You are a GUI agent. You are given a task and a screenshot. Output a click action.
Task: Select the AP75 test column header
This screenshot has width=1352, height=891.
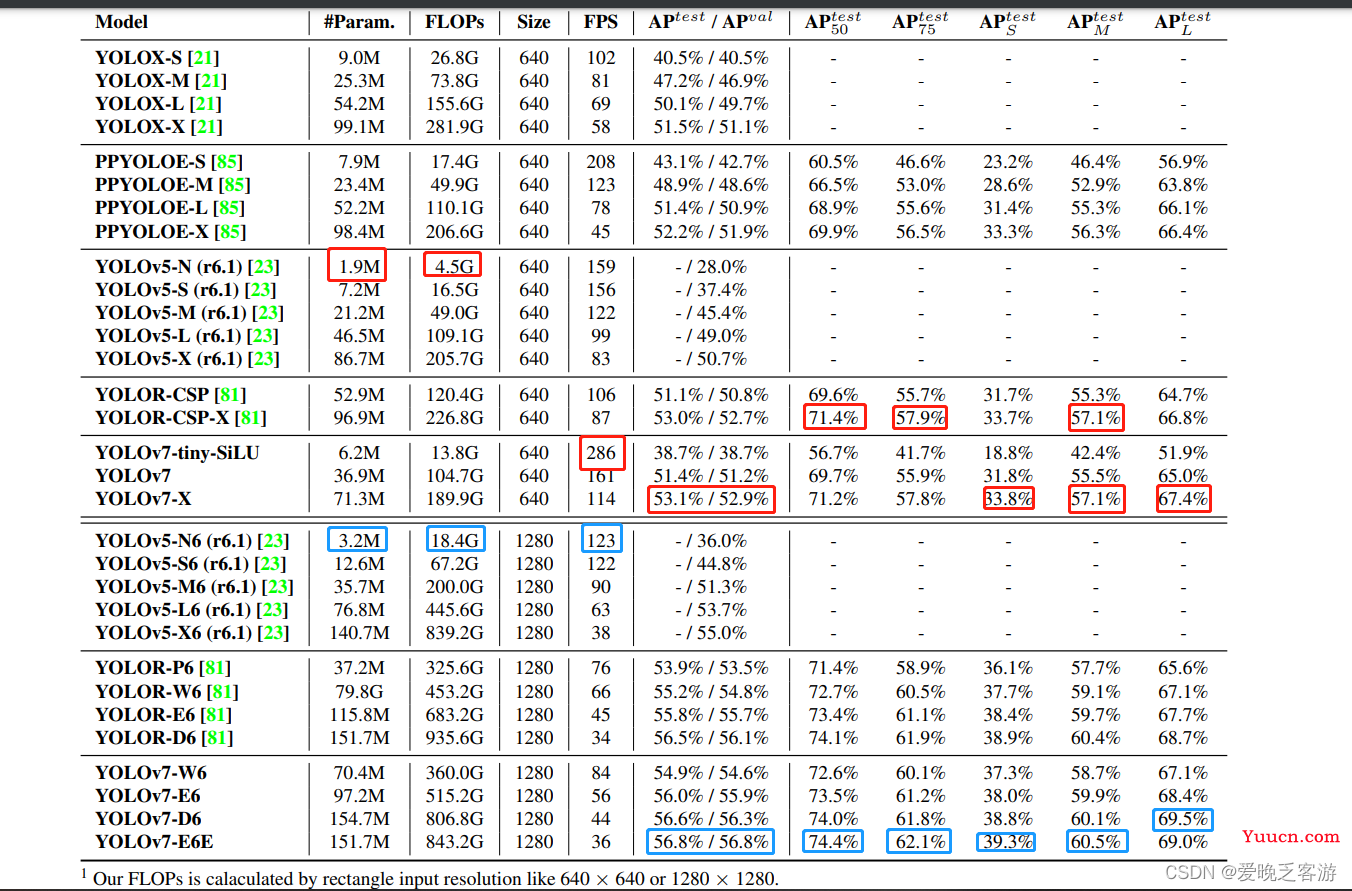pyautogui.click(x=921, y=23)
